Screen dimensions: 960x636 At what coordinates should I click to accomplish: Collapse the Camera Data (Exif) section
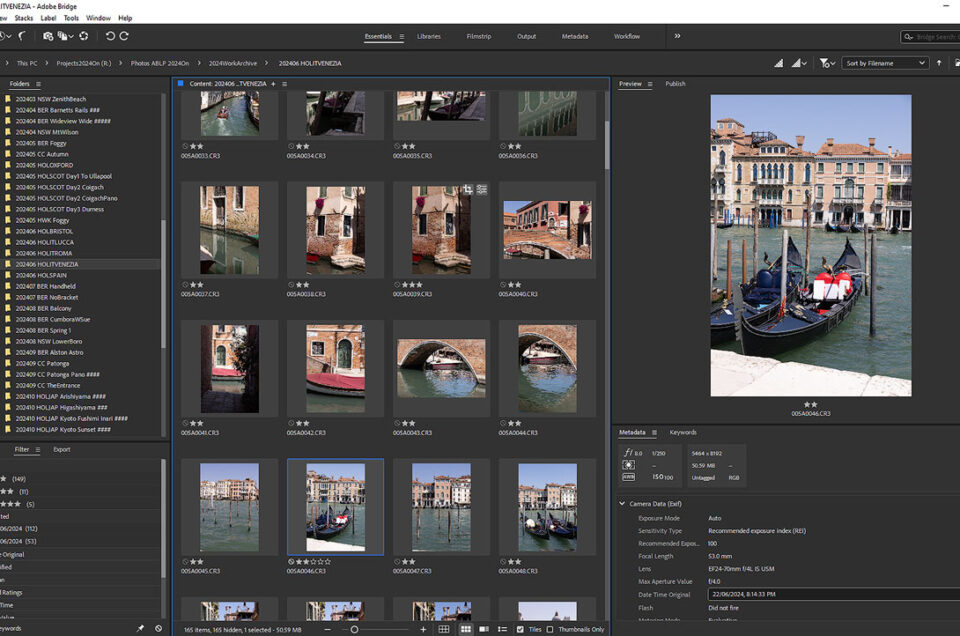(x=623, y=504)
